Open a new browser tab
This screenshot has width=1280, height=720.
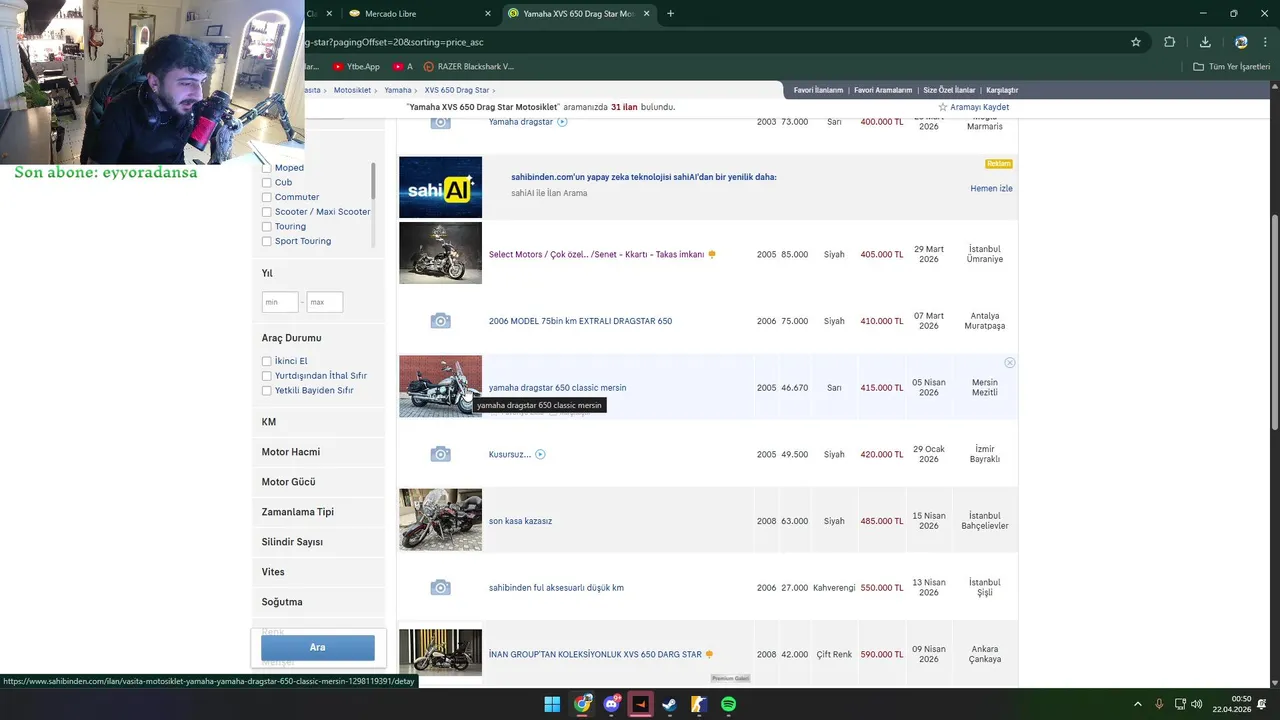[670, 14]
